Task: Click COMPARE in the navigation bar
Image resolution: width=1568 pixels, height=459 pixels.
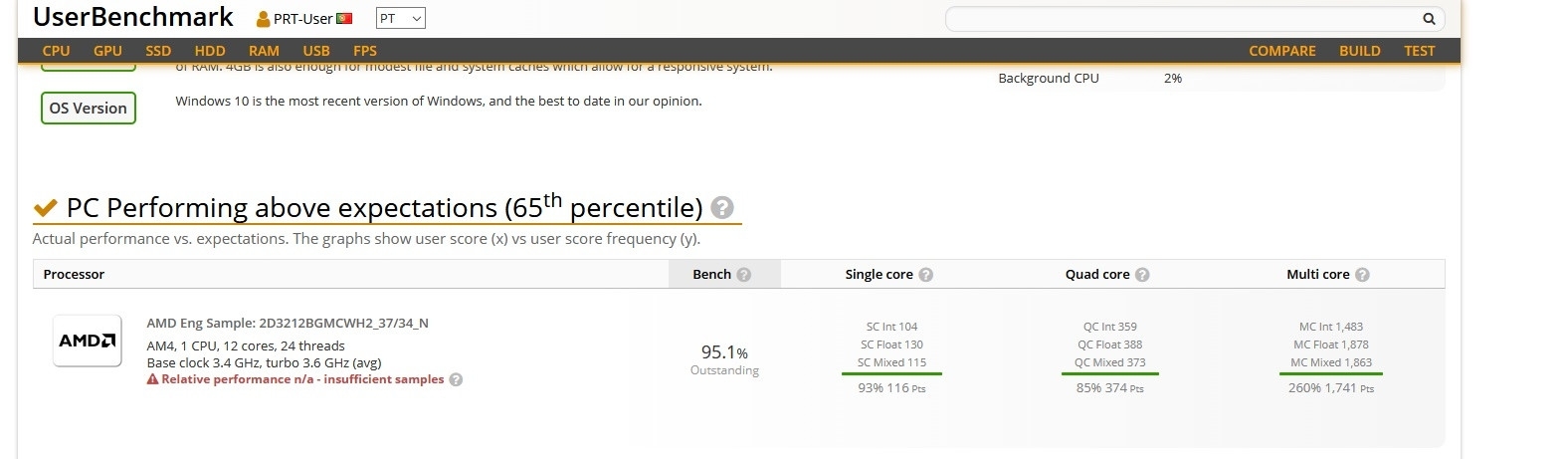Action: [1282, 51]
